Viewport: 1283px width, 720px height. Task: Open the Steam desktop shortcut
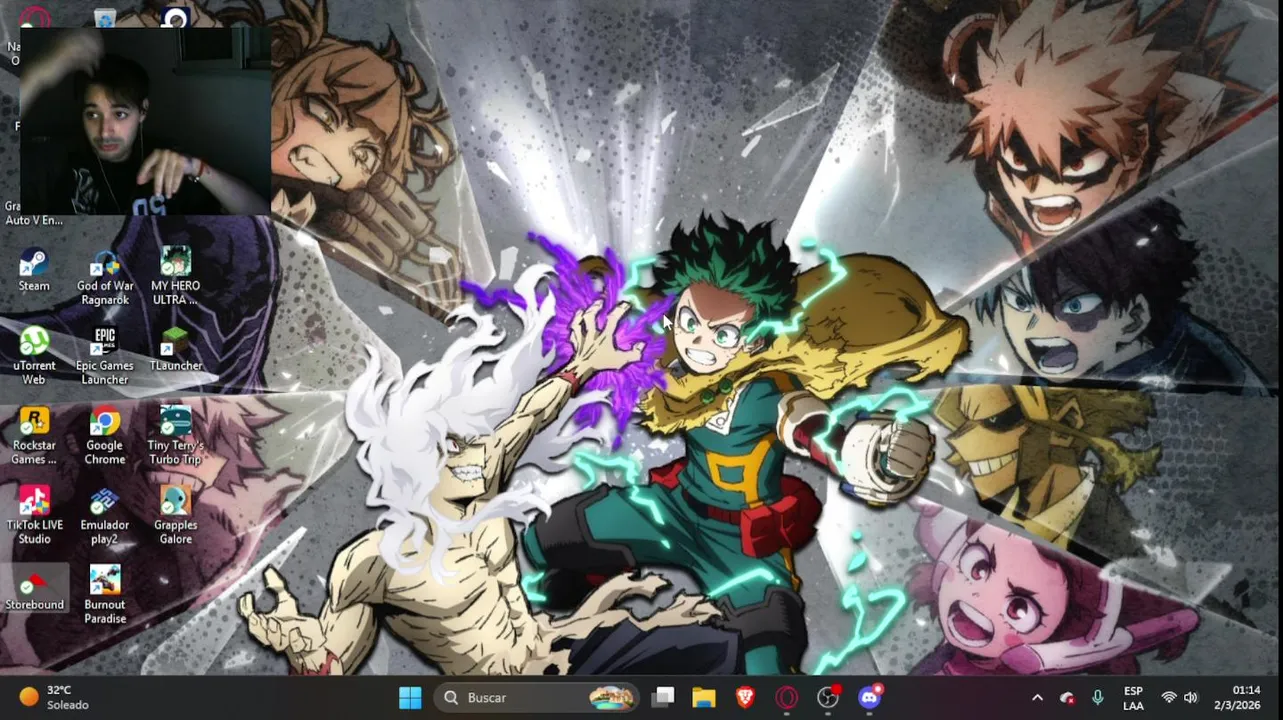[34, 270]
